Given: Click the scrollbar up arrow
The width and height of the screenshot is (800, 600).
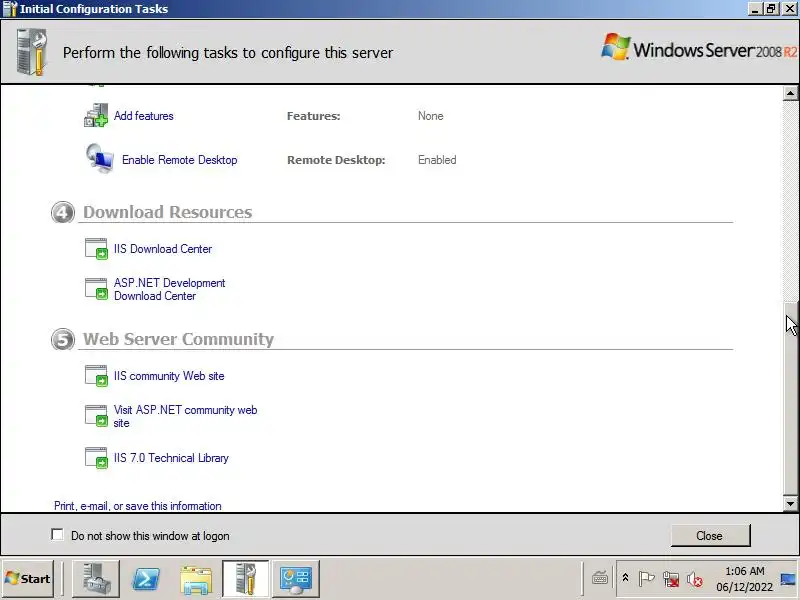Looking at the screenshot, I should (790, 93).
